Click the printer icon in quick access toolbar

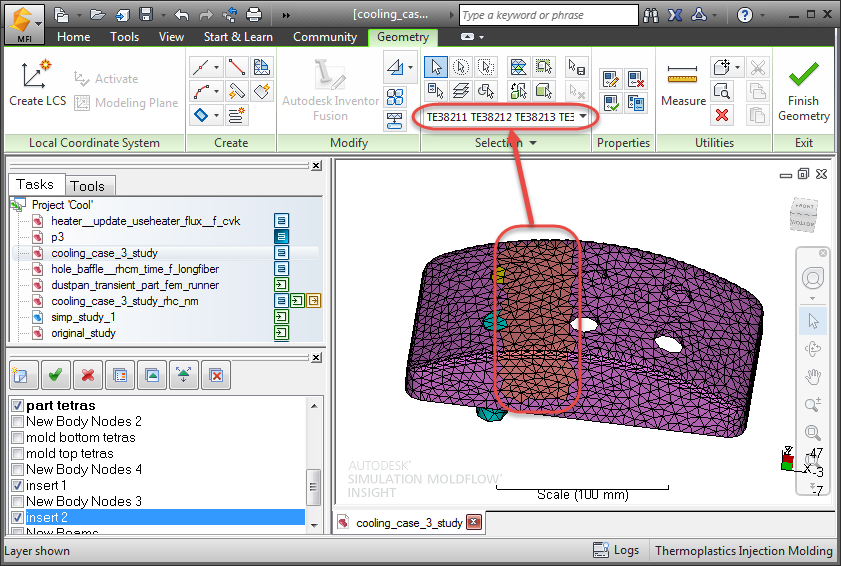click(254, 14)
